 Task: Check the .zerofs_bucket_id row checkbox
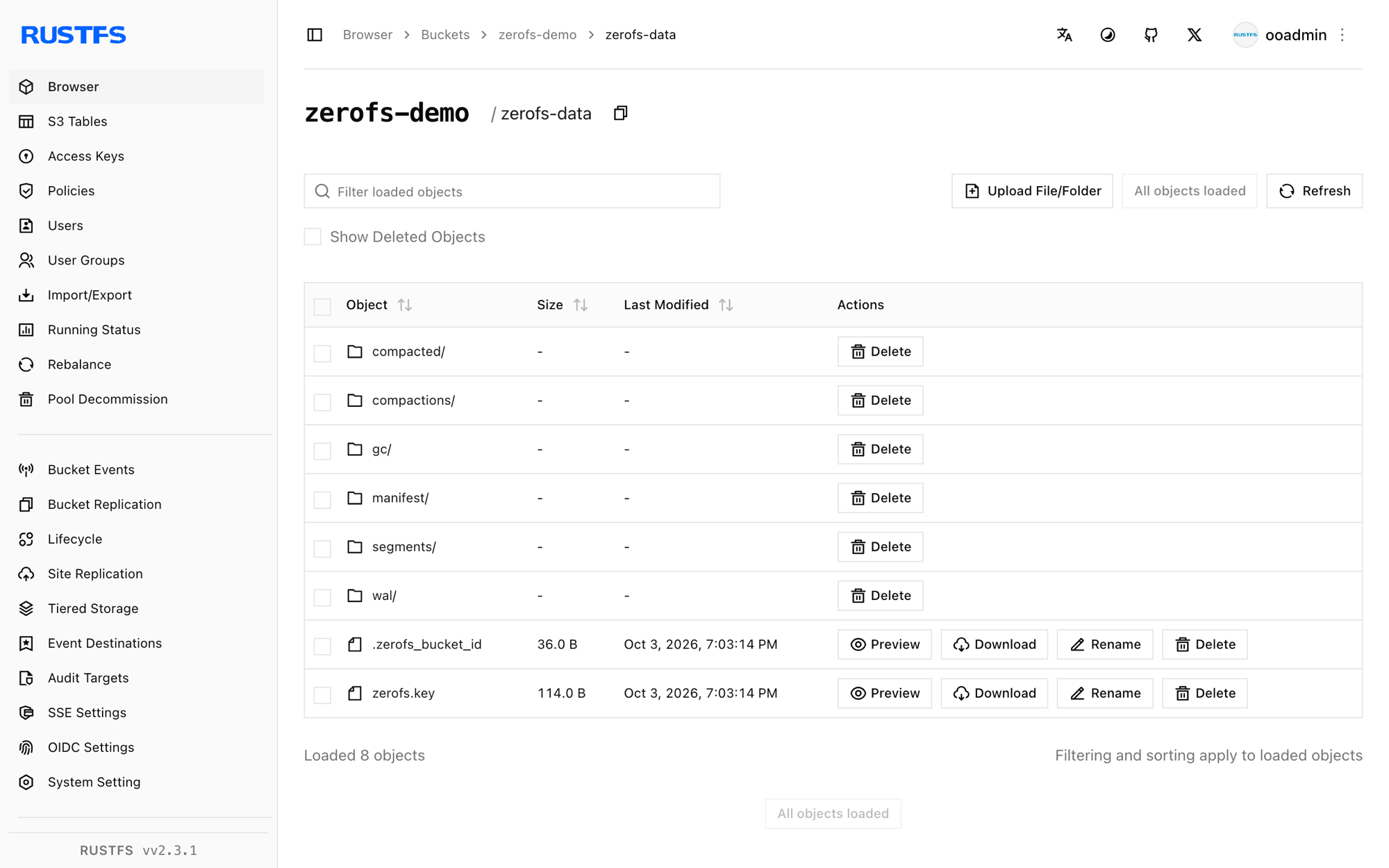tap(322, 646)
